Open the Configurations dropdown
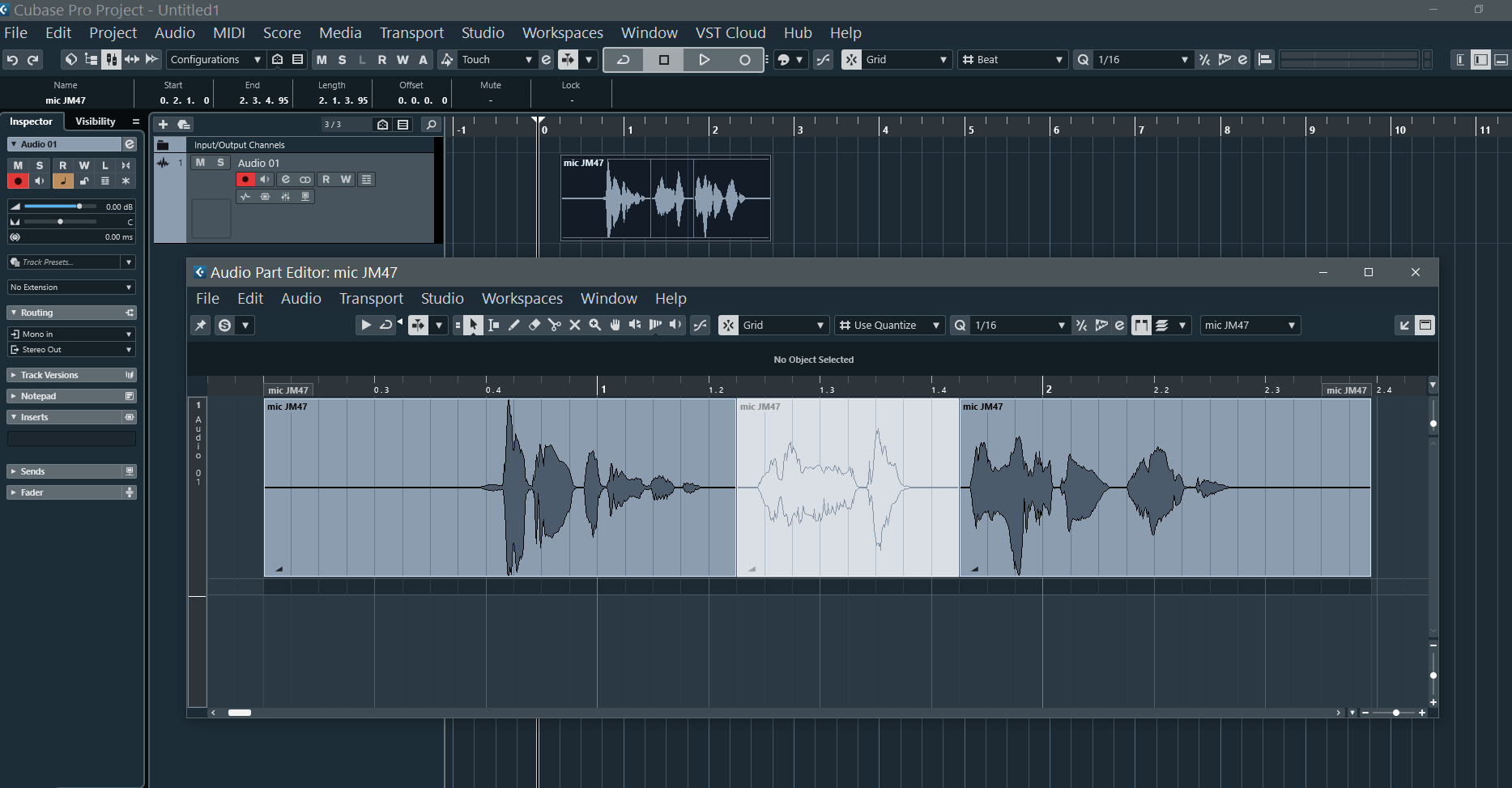Image resolution: width=1512 pixels, height=788 pixels. [x=215, y=60]
